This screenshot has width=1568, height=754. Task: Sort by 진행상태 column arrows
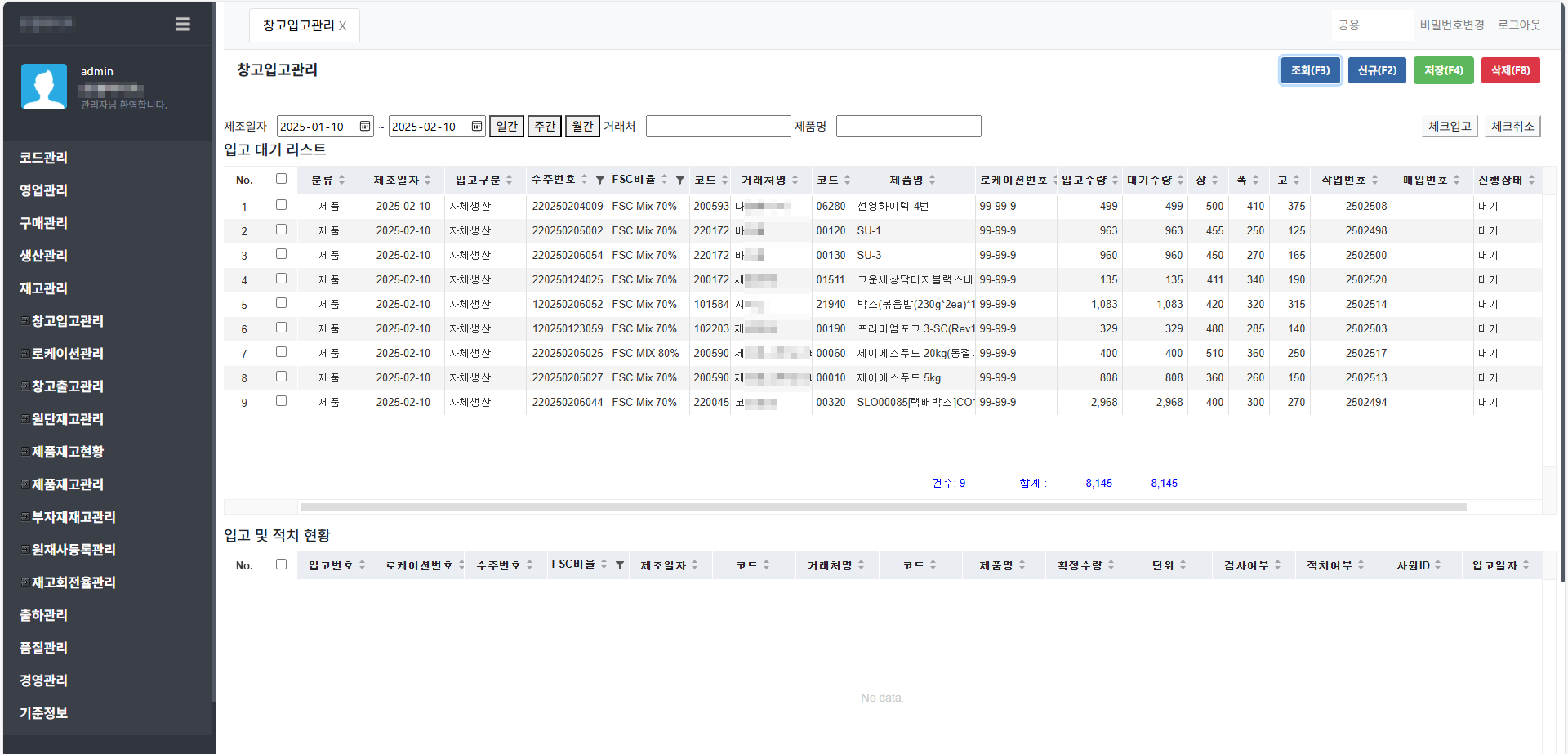(x=1531, y=180)
